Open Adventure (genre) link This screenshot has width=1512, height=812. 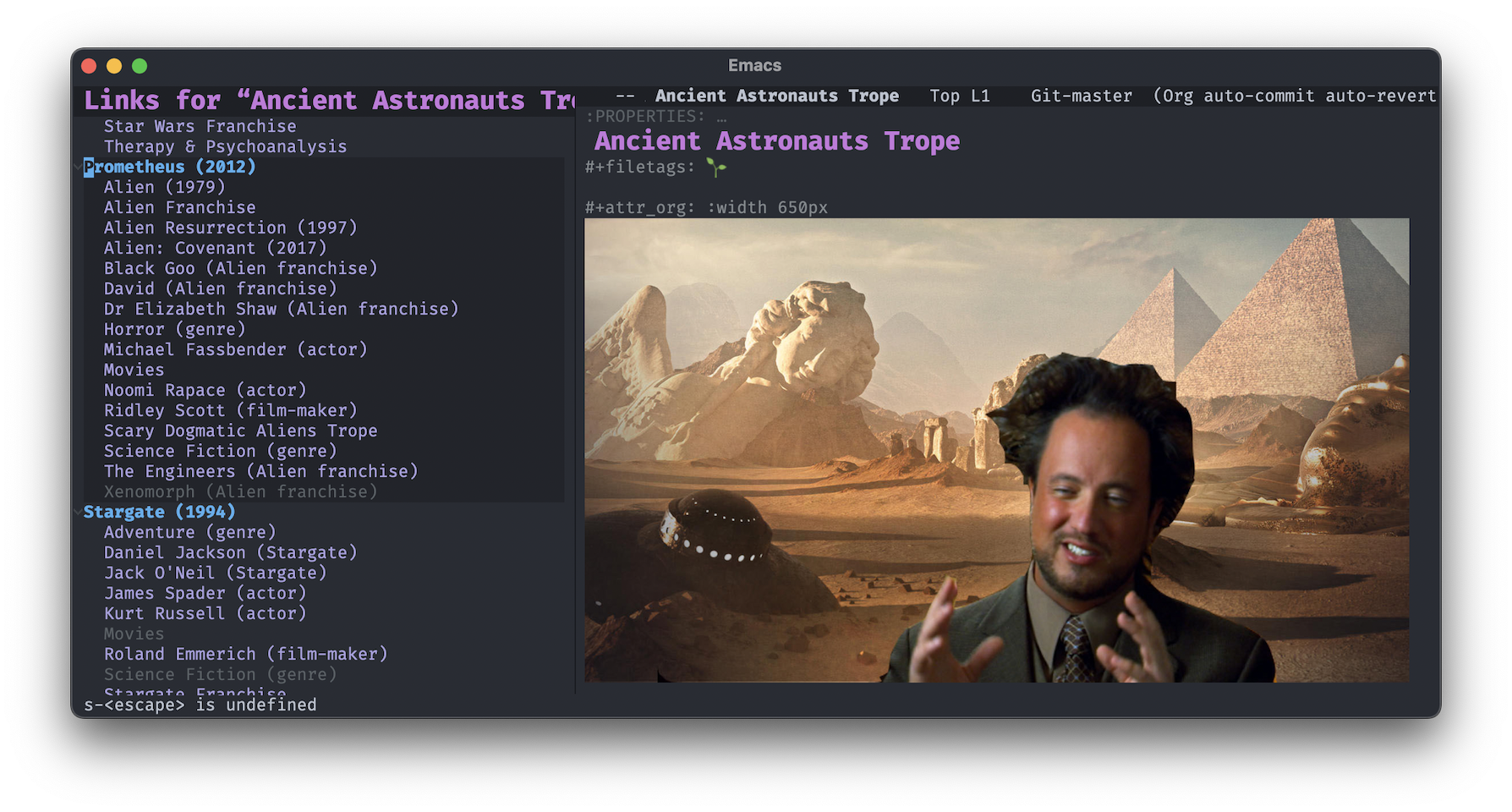pos(190,532)
